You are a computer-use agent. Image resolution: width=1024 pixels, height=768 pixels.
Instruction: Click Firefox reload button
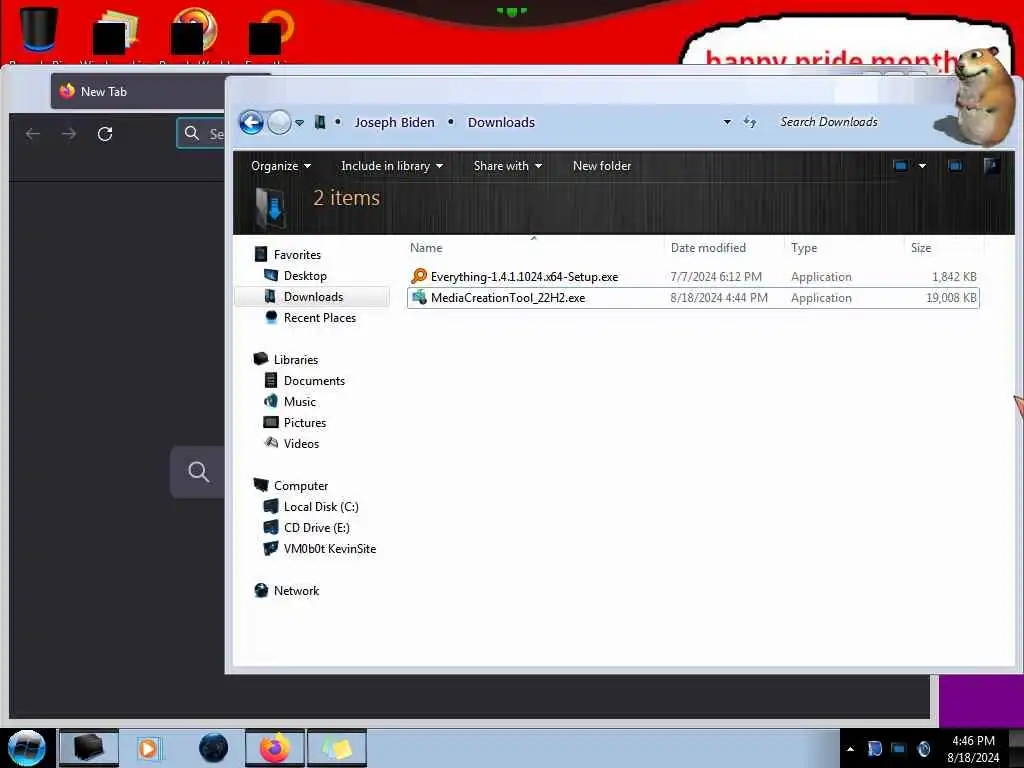105,134
